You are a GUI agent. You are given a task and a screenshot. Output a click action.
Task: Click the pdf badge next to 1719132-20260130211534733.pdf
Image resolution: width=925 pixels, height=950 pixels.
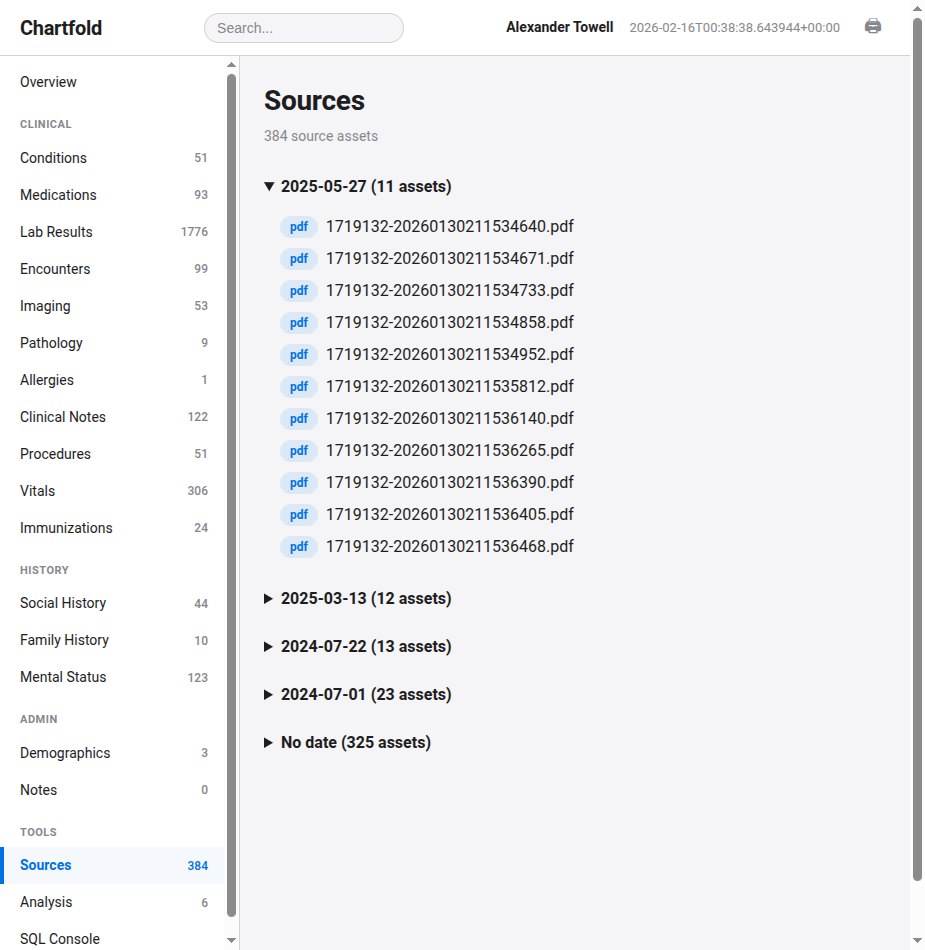click(298, 290)
